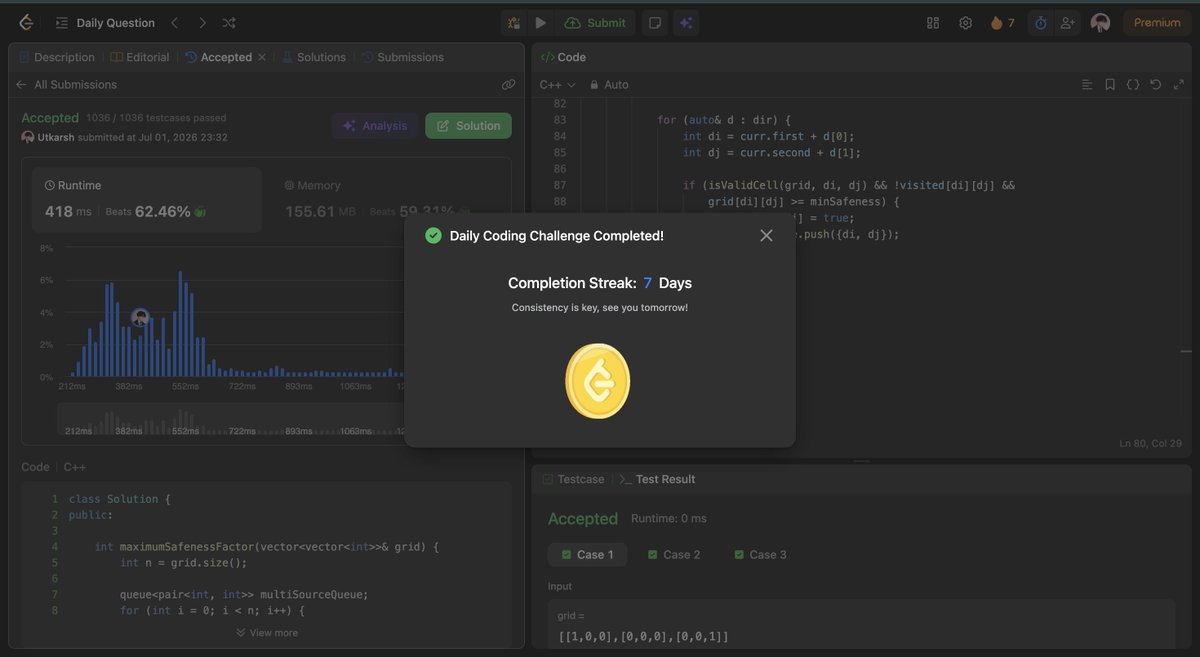This screenshot has width=1200, height=657.
Task: Open the layout grid icon
Action: (933, 22)
